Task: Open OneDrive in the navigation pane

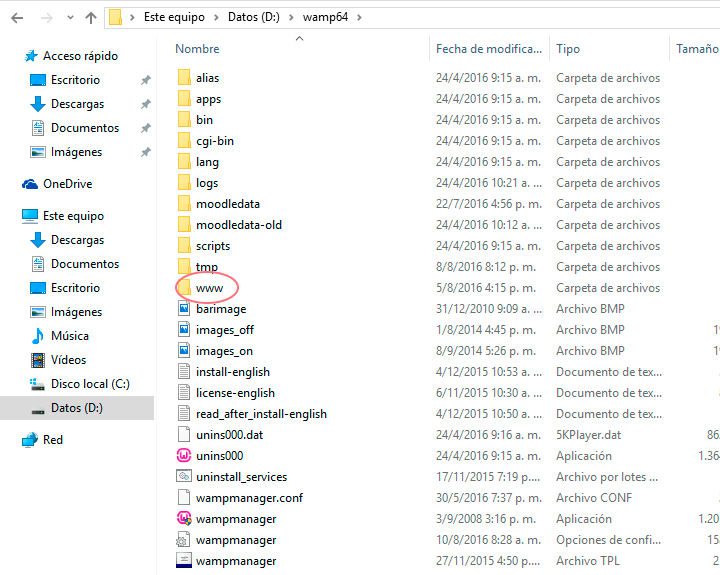Action: 67,184
